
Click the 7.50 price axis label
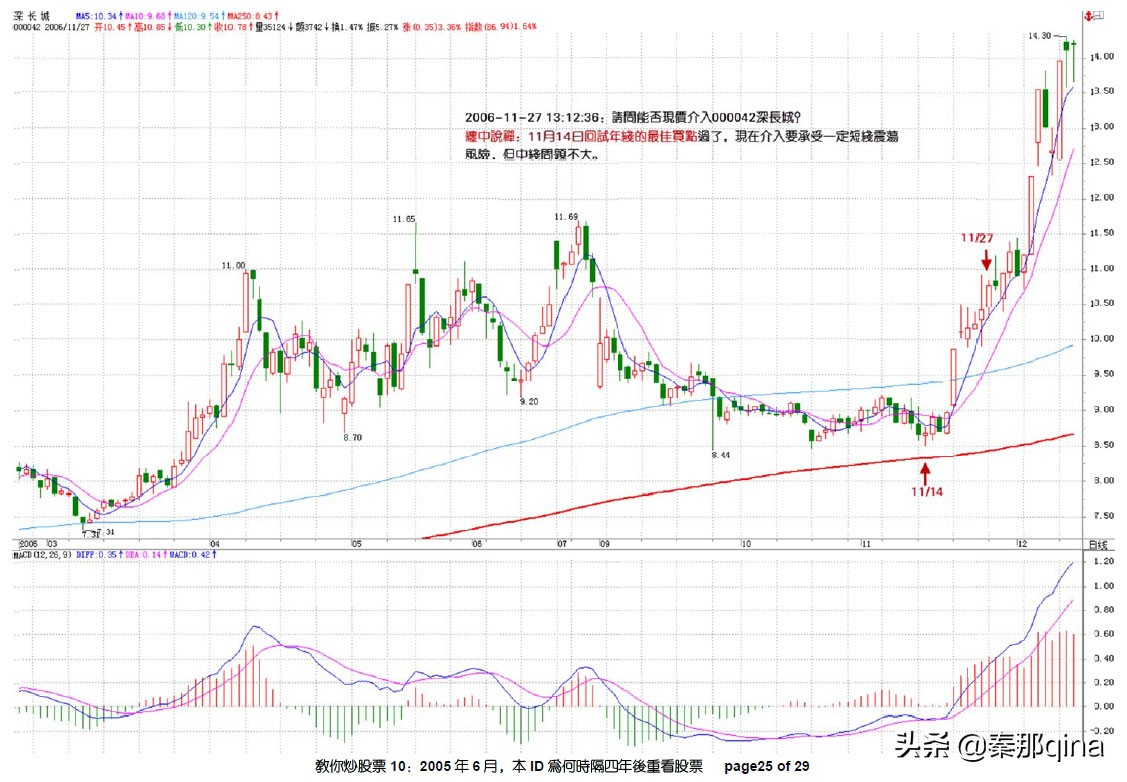tap(1103, 516)
